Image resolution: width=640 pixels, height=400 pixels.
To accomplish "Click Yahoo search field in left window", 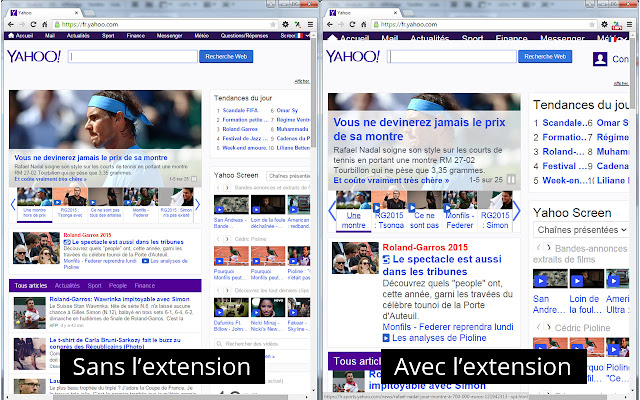I will (x=133, y=56).
